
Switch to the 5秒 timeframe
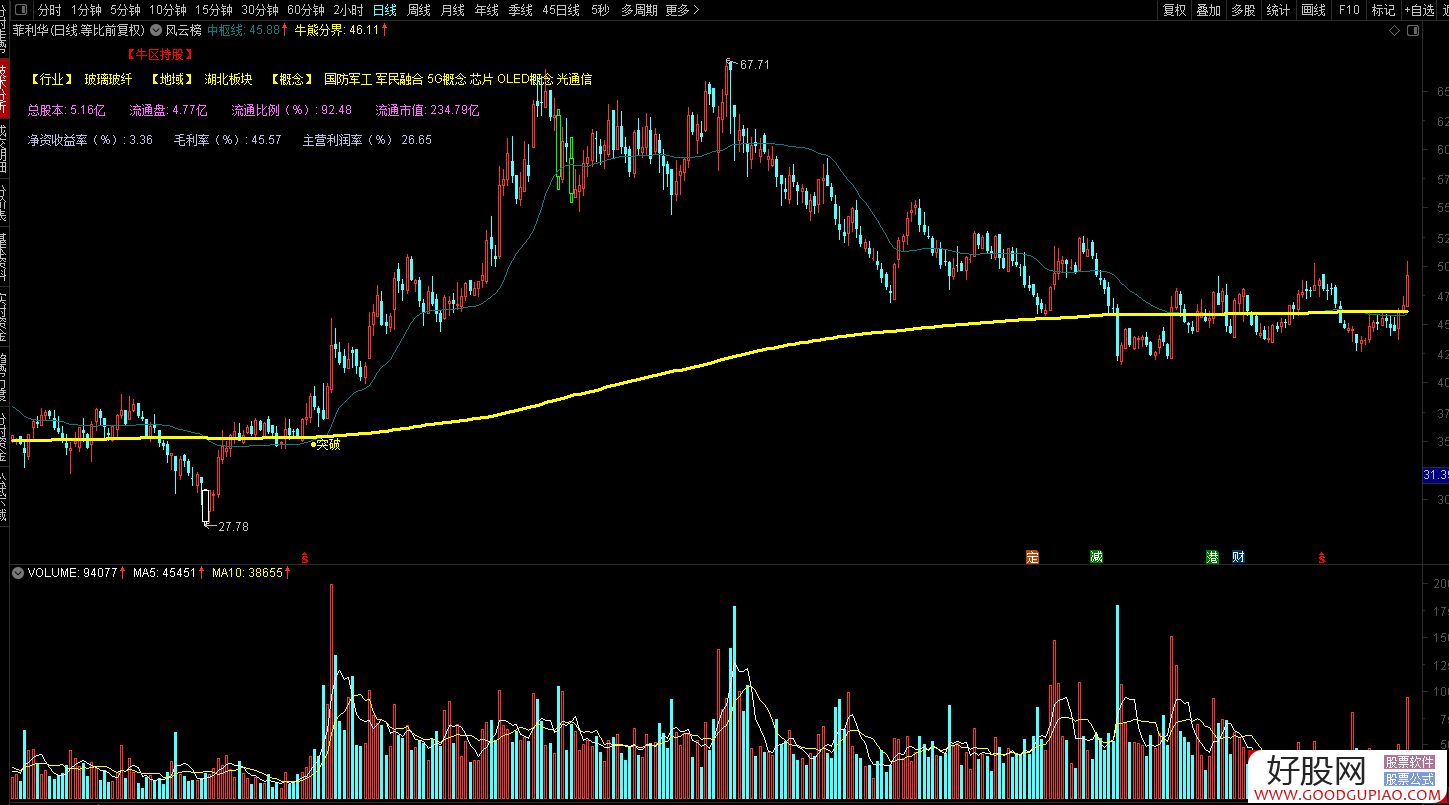click(x=600, y=10)
